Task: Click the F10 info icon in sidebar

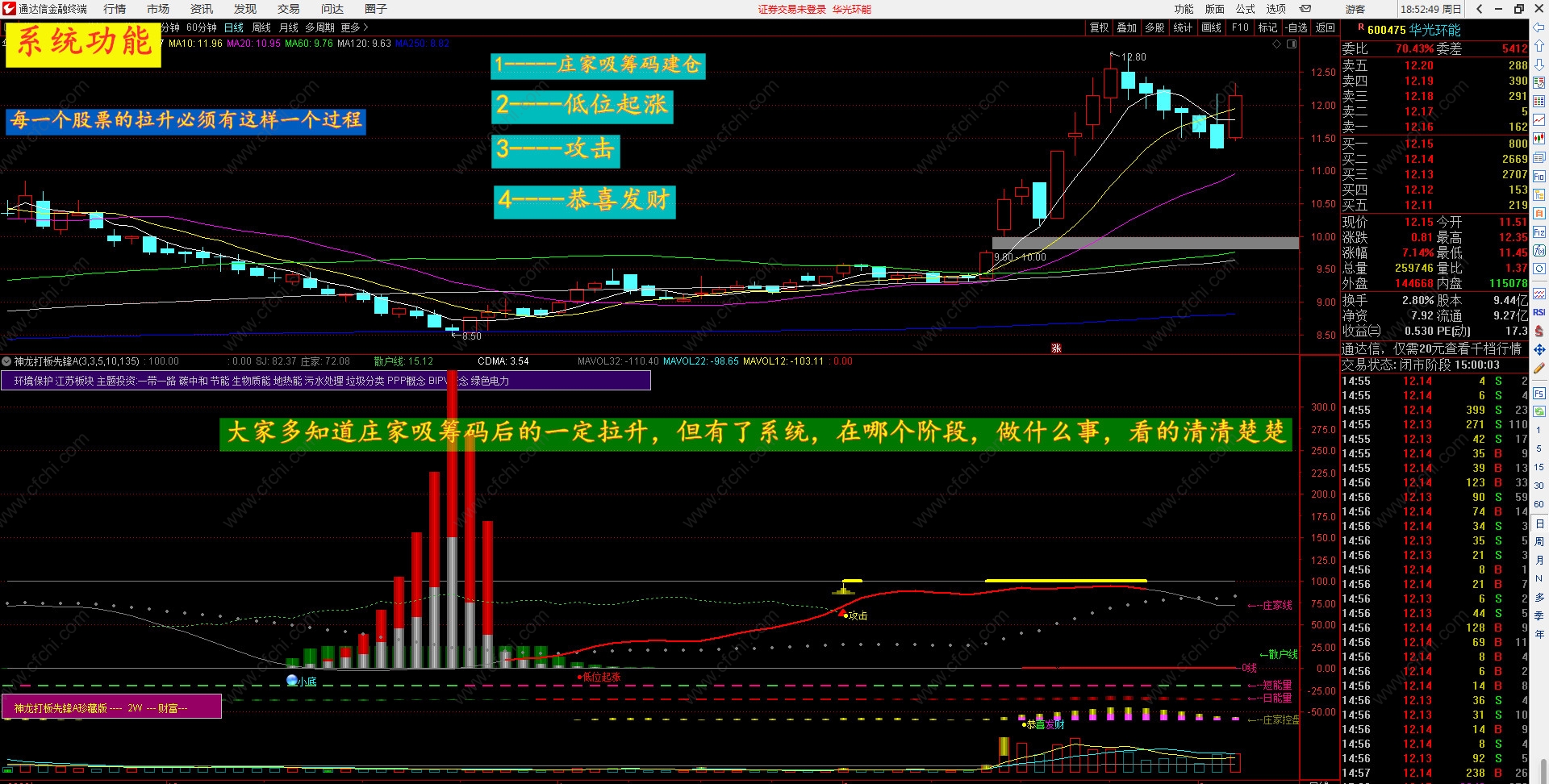Action: point(1539,177)
